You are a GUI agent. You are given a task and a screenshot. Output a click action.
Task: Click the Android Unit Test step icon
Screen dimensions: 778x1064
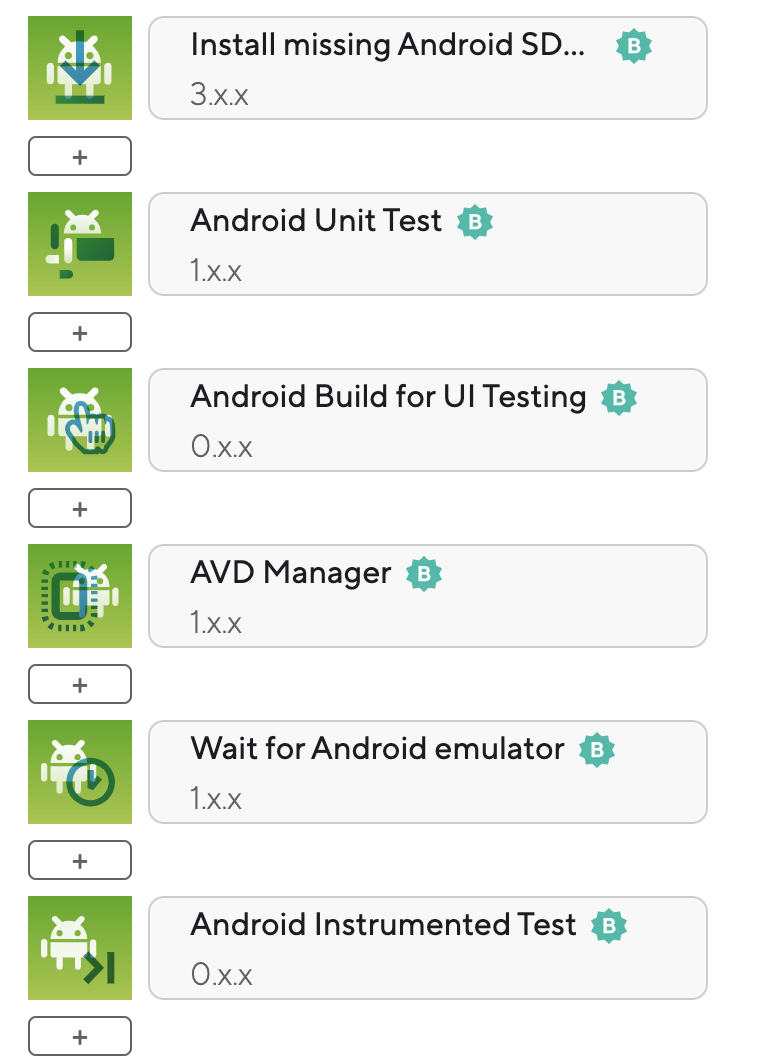coord(80,244)
